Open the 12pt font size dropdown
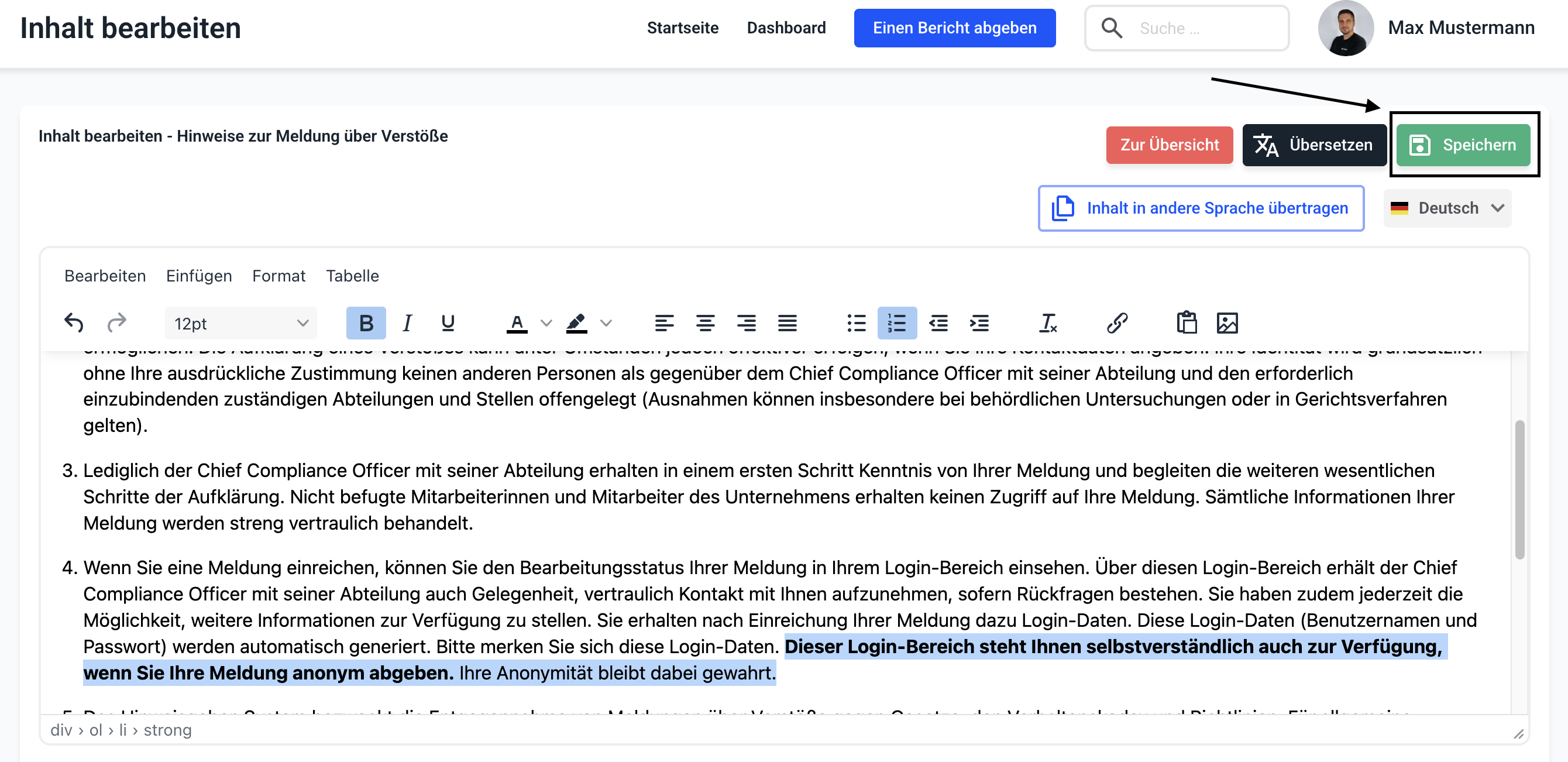 click(x=240, y=324)
